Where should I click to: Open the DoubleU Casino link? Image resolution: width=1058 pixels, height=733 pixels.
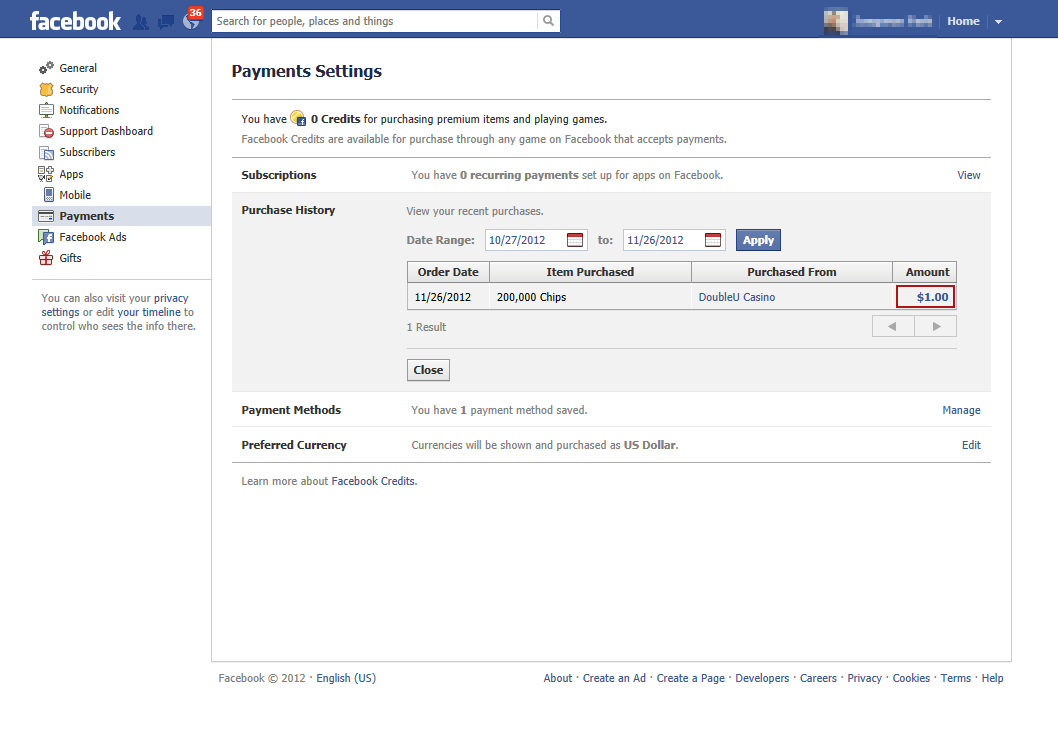click(737, 297)
